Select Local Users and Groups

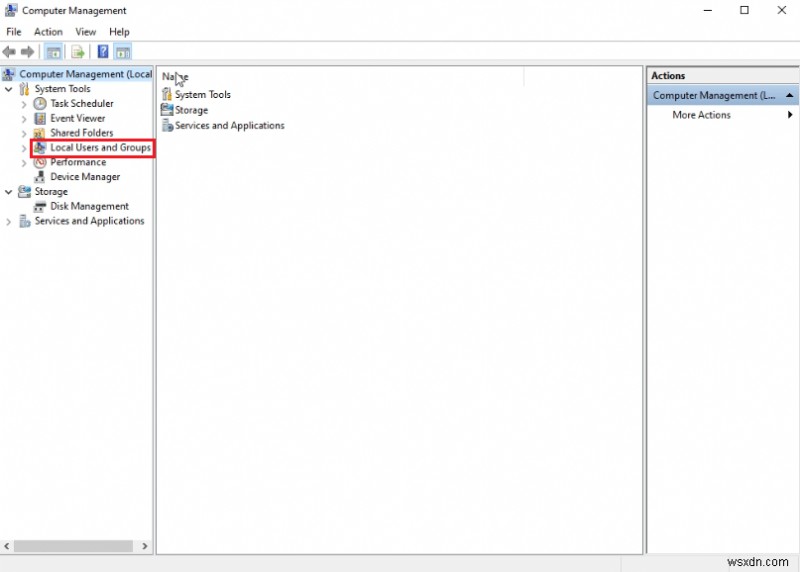[101, 147]
